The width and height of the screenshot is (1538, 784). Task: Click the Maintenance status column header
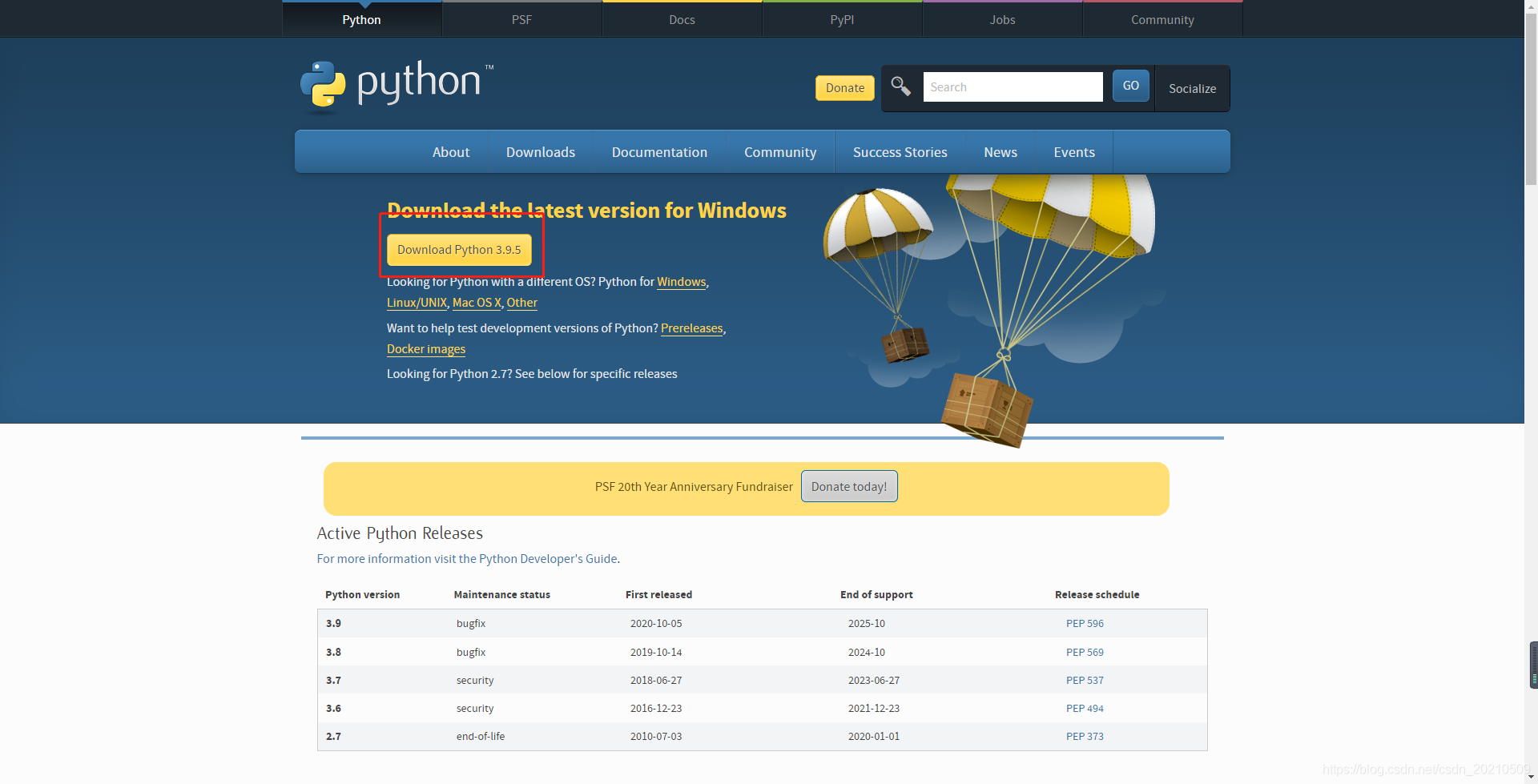[502, 595]
